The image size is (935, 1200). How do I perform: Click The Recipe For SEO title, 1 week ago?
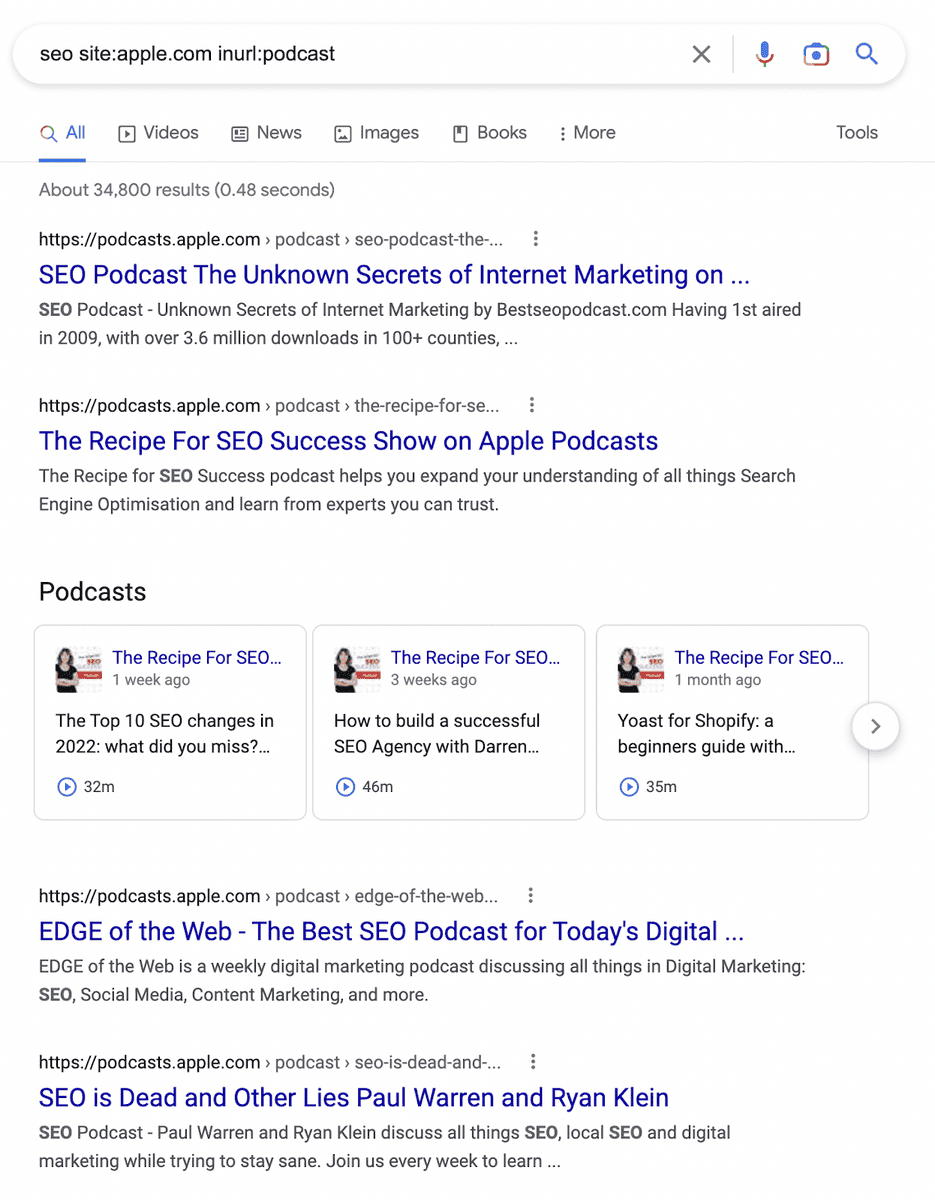197,657
